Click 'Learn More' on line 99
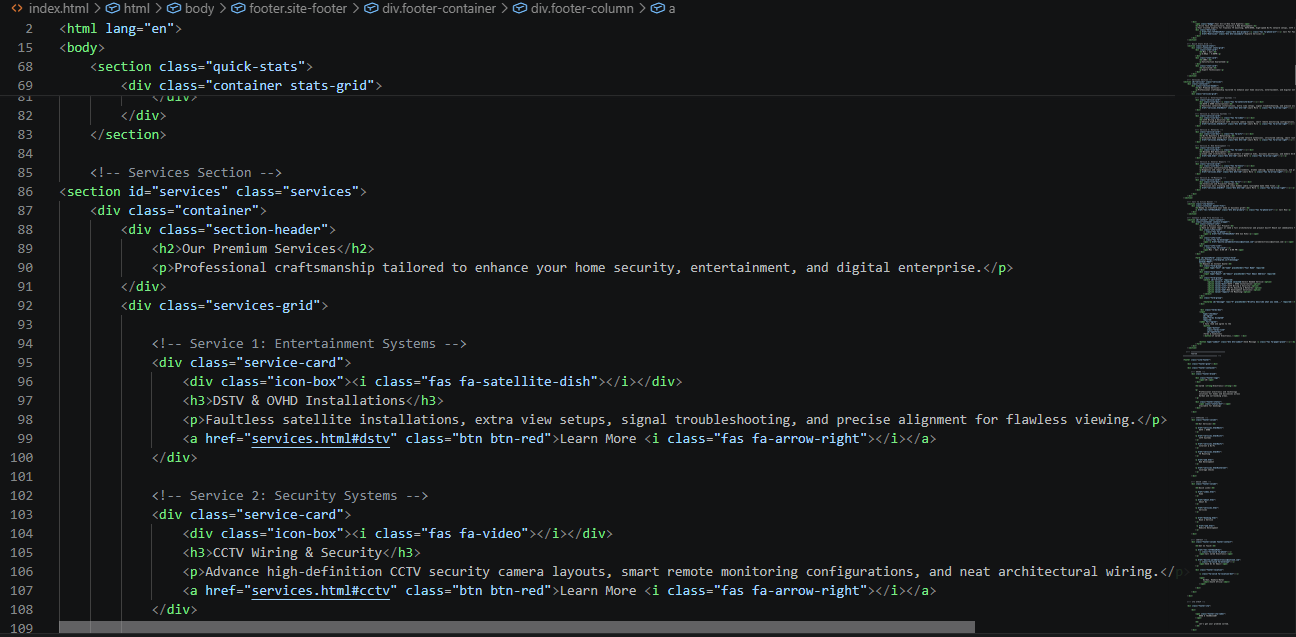Image resolution: width=1296 pixels, height=637 pixels. [x=598, y=438]
